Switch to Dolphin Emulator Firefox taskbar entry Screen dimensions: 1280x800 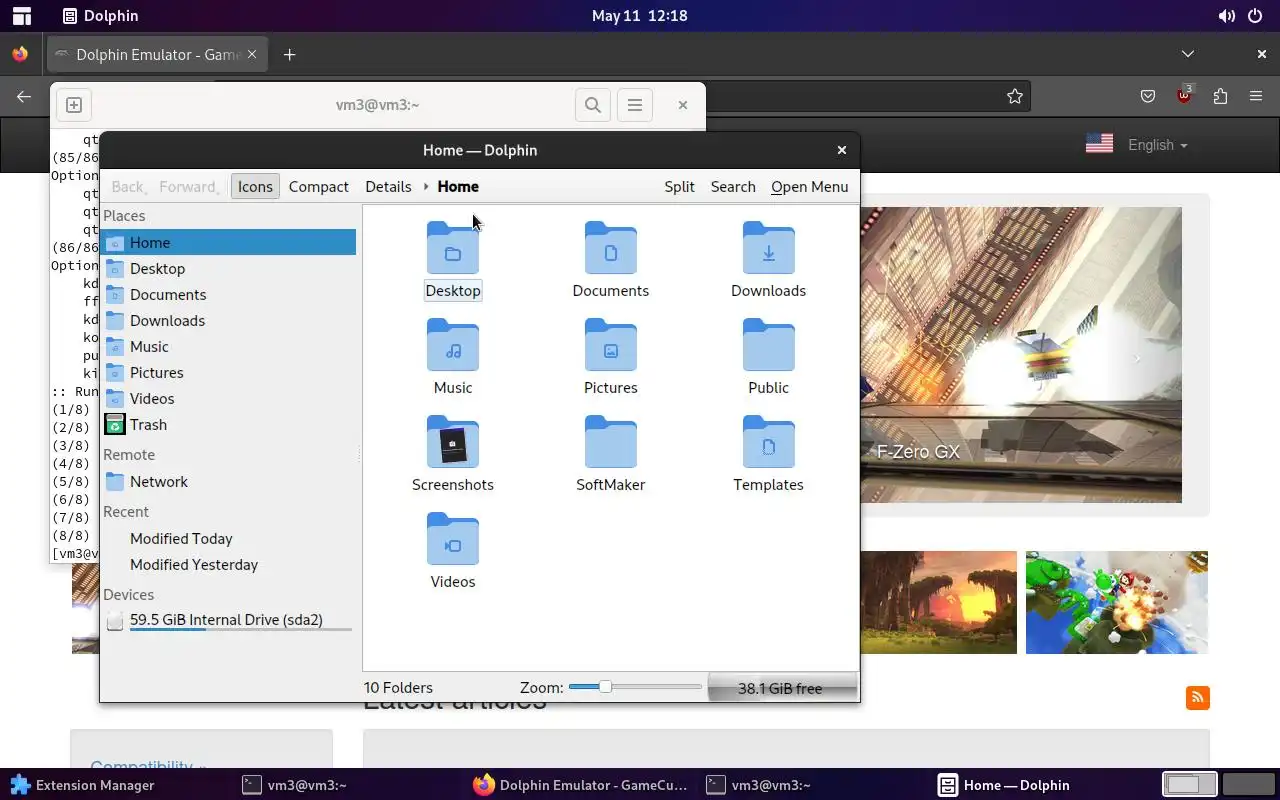[x=581, y=785]
